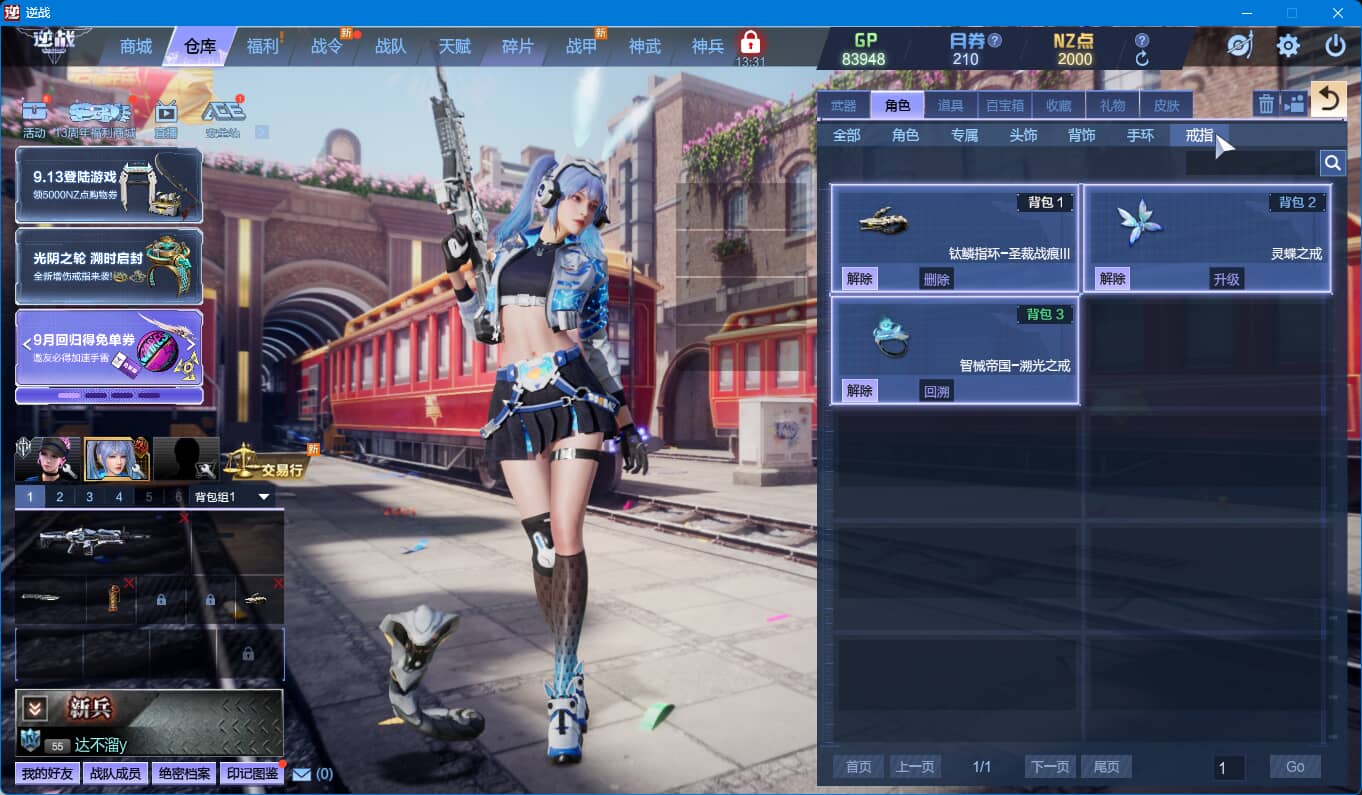Click the power exit icon
Viewport: 1362px width, 795px height.
(x=1335, y=46)
